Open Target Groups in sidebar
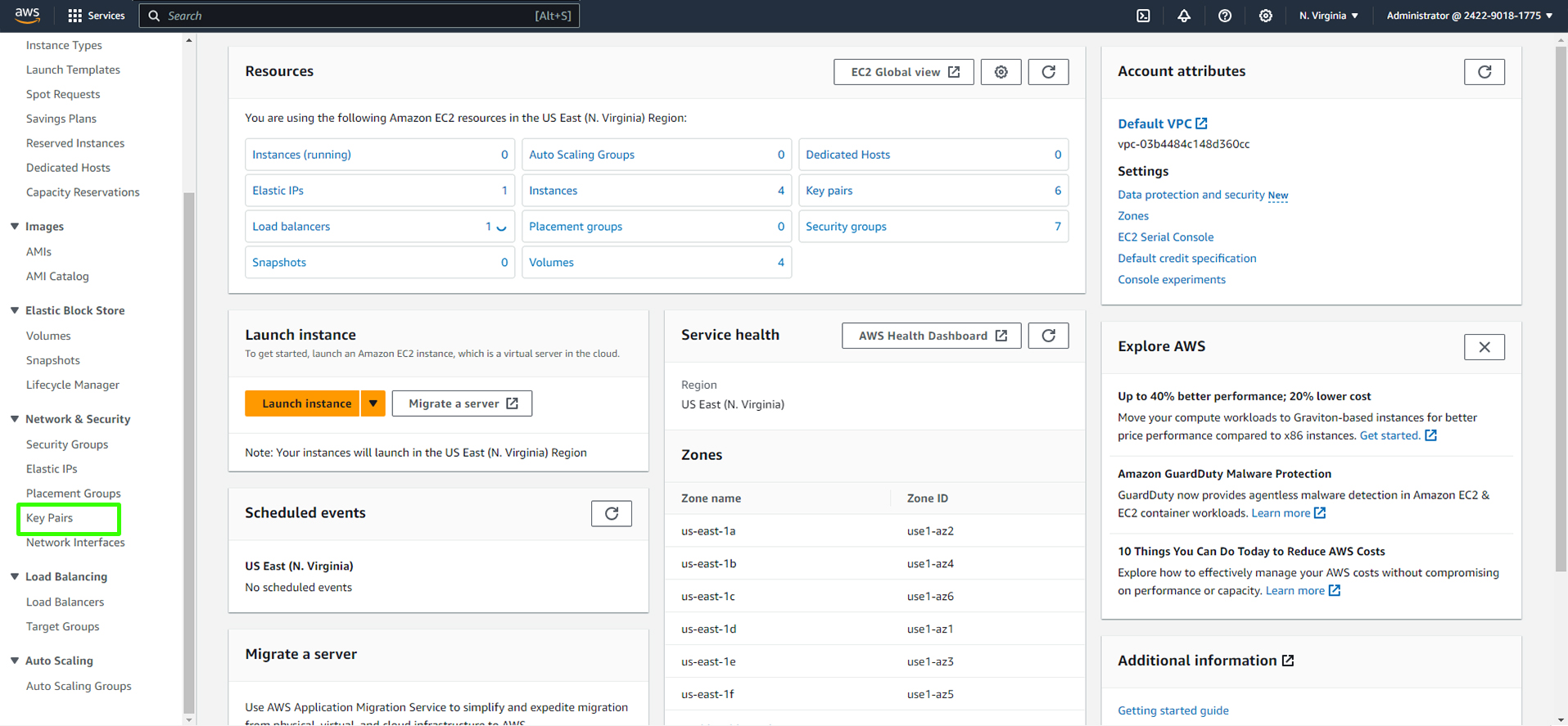 pos(62,627)
